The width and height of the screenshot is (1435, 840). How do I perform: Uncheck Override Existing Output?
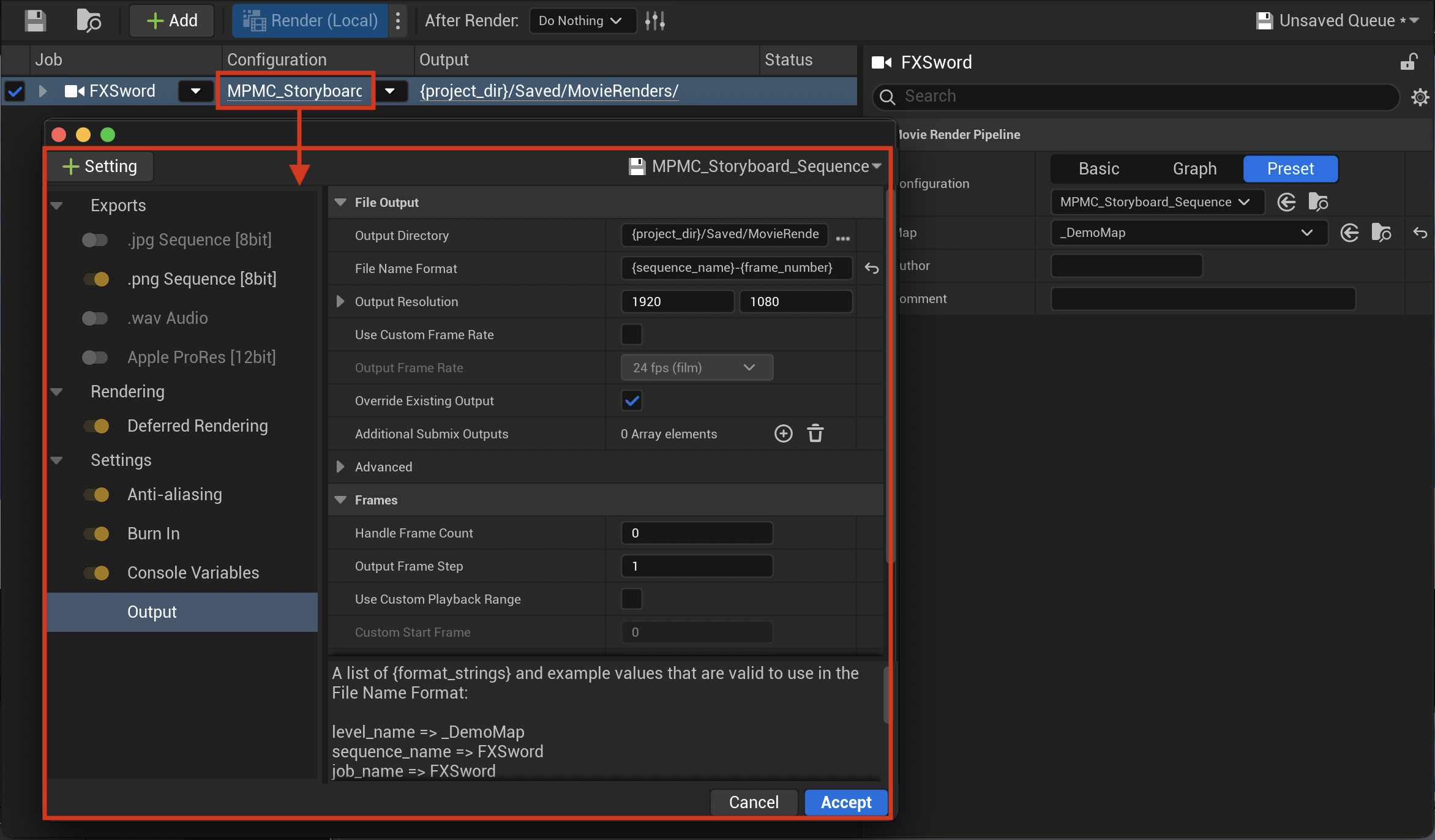tap(632, 400)
